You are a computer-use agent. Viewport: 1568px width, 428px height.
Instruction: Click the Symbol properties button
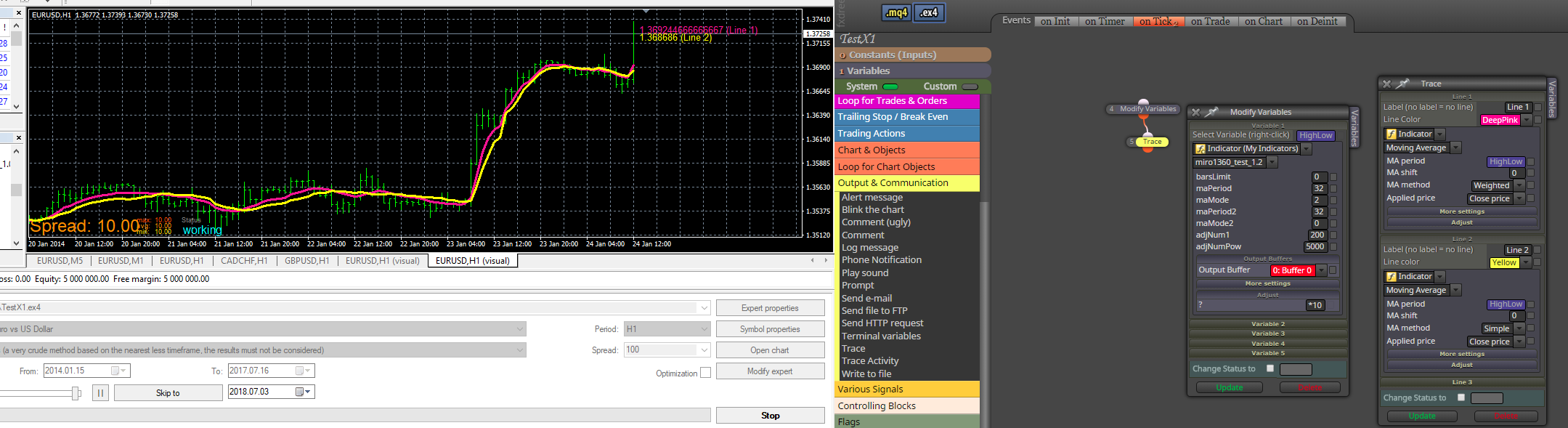770,329
